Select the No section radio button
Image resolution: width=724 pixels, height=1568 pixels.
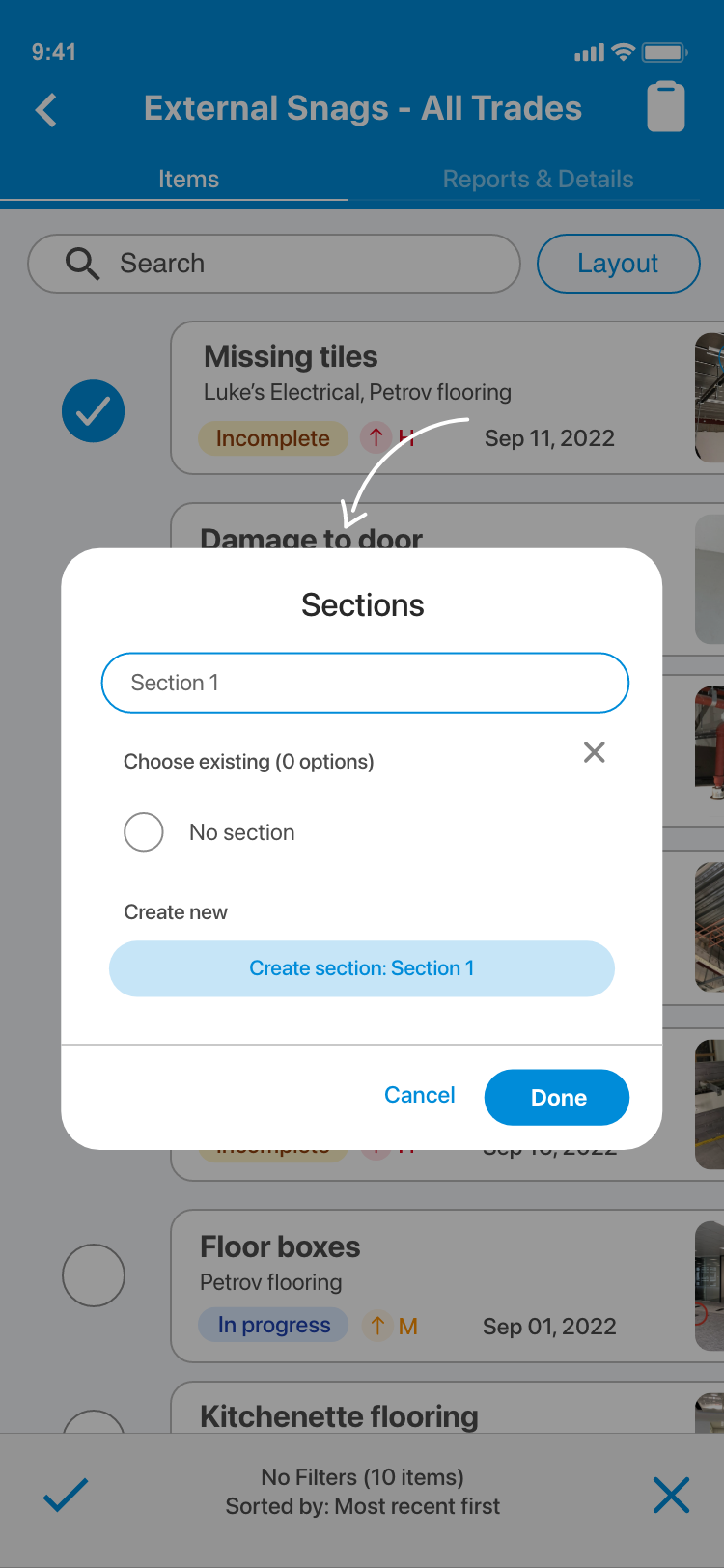144,832
